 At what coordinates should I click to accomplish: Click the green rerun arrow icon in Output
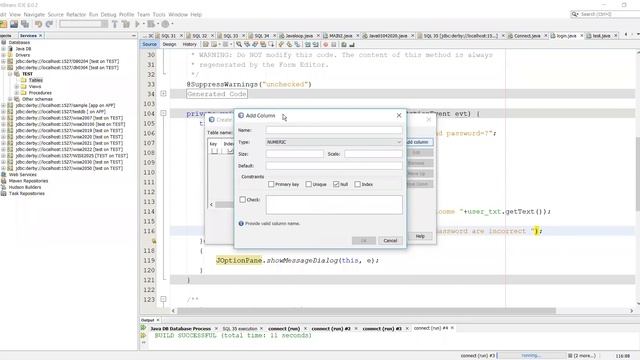click(143, 328)
